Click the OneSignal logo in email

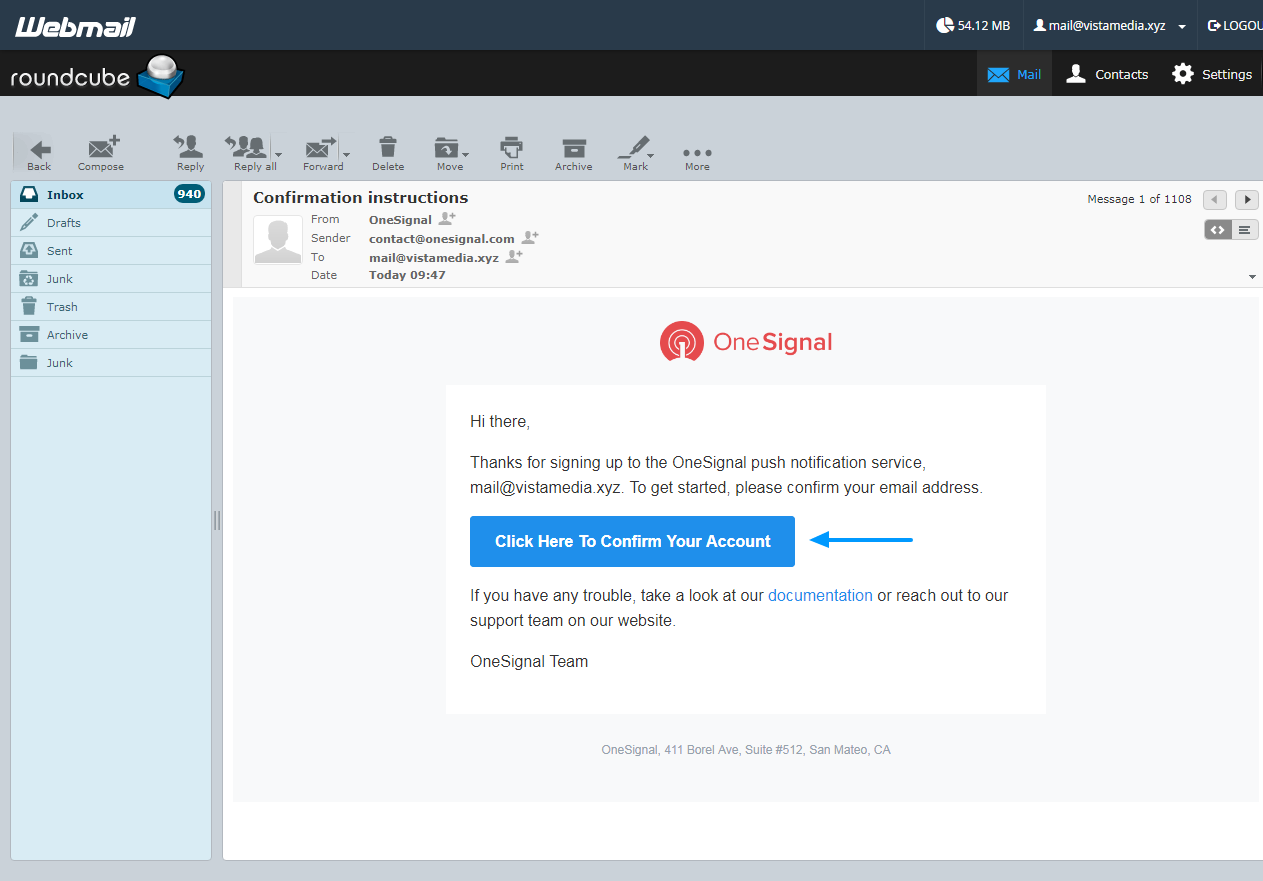(746, 342)
